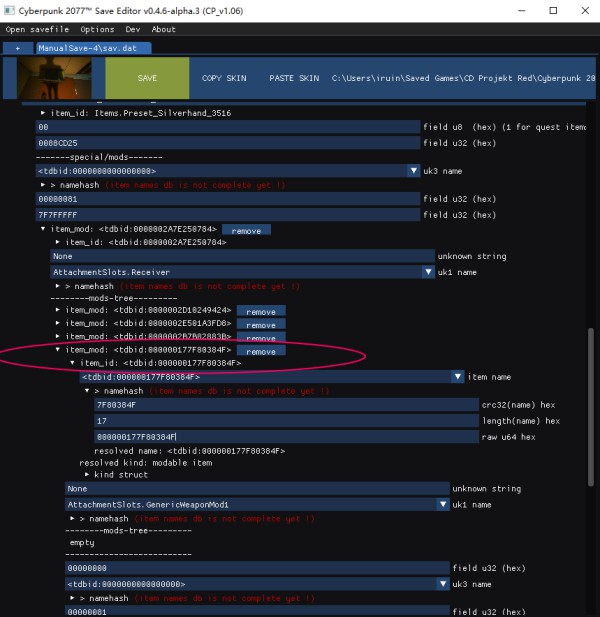Open the AttachmentSlots.GenericWeaponMod1 dropdown
Screen dimensions: 600x617
tap(443, 504)
